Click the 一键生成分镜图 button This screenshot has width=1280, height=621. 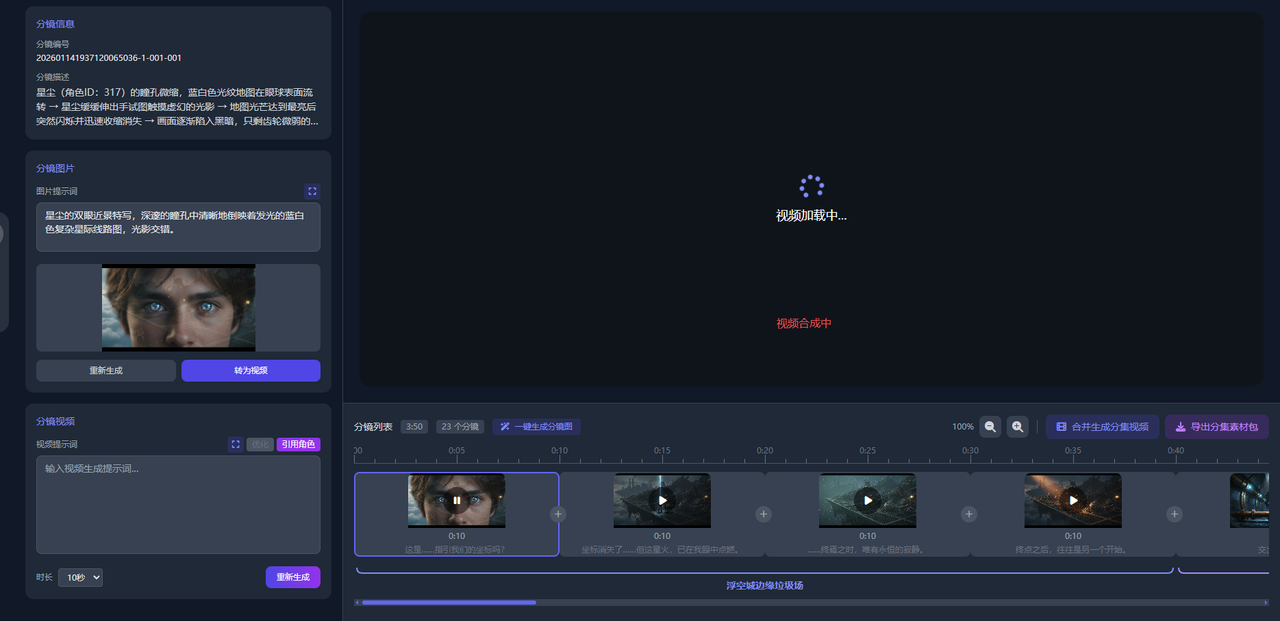coord(536,427)
